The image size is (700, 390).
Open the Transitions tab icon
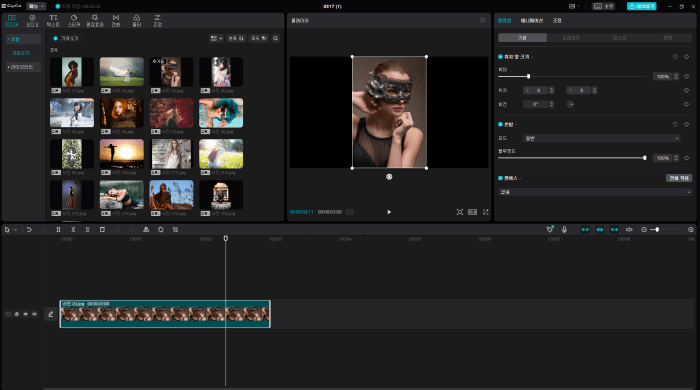coord(116,21)
